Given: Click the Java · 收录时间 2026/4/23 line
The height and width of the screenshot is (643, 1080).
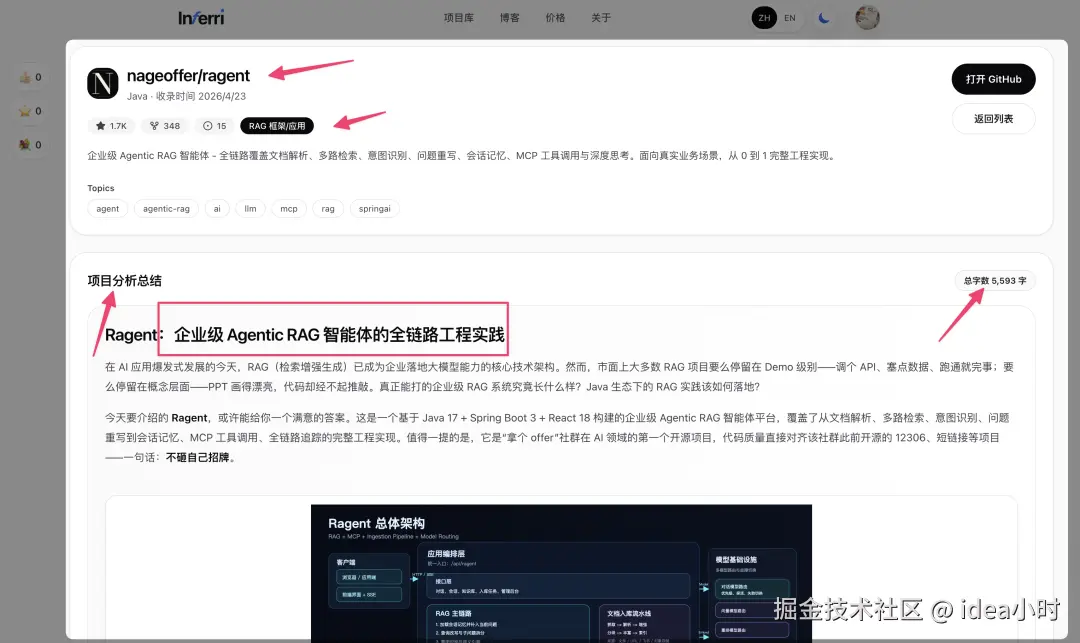Looking at the screenshot, I should coord(186,96).
